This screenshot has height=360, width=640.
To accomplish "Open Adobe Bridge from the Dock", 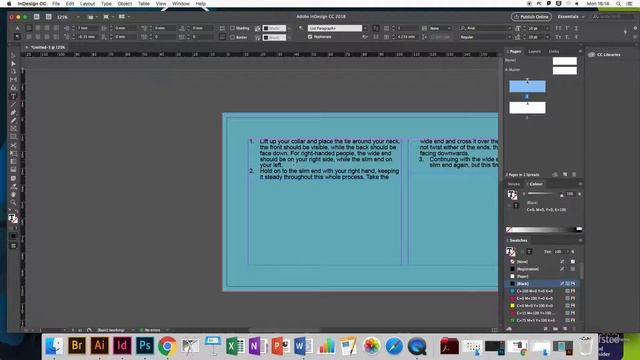I will click(77, 346).
